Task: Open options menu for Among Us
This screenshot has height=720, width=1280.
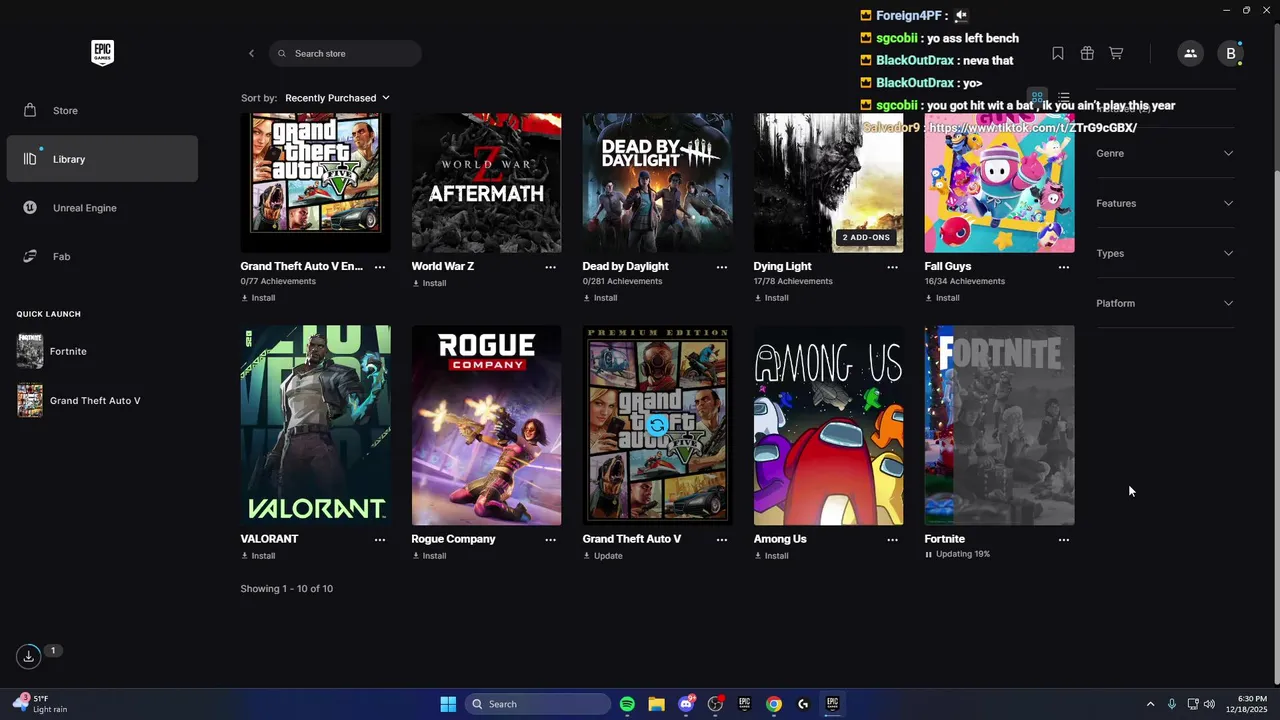Action: tap(893, 540)
